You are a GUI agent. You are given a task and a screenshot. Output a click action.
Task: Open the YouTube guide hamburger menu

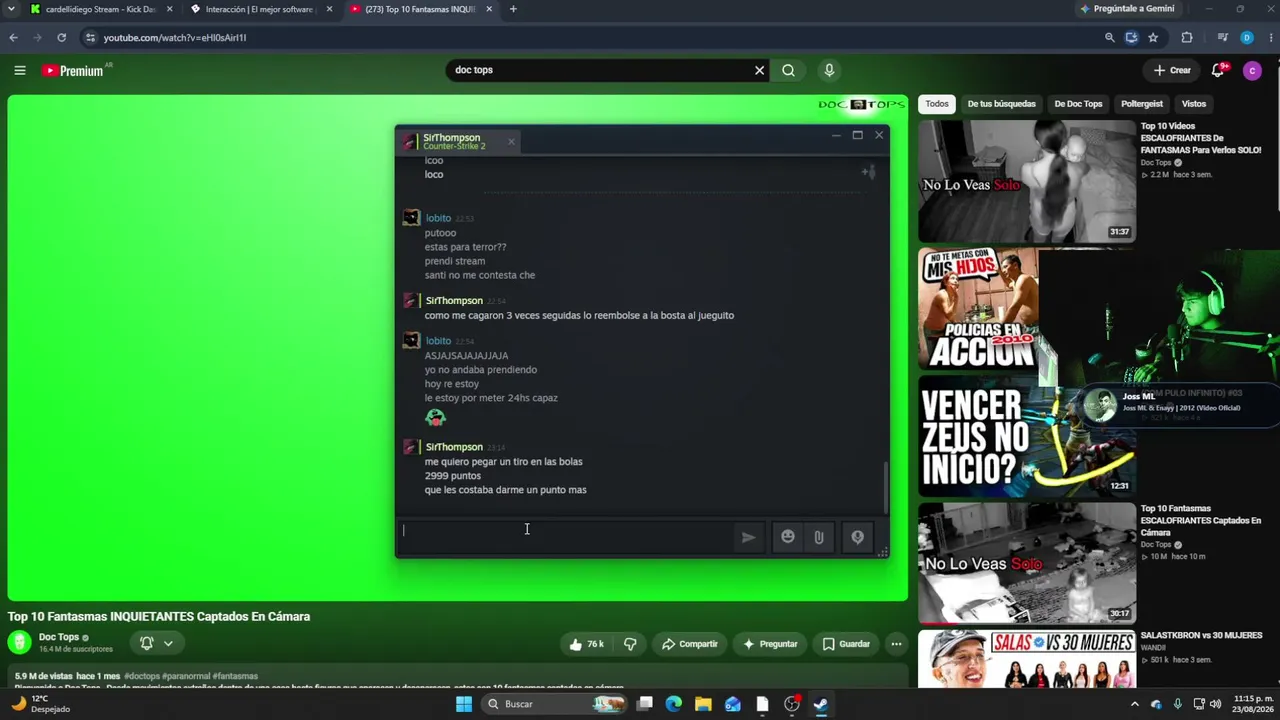pos(20,70)
